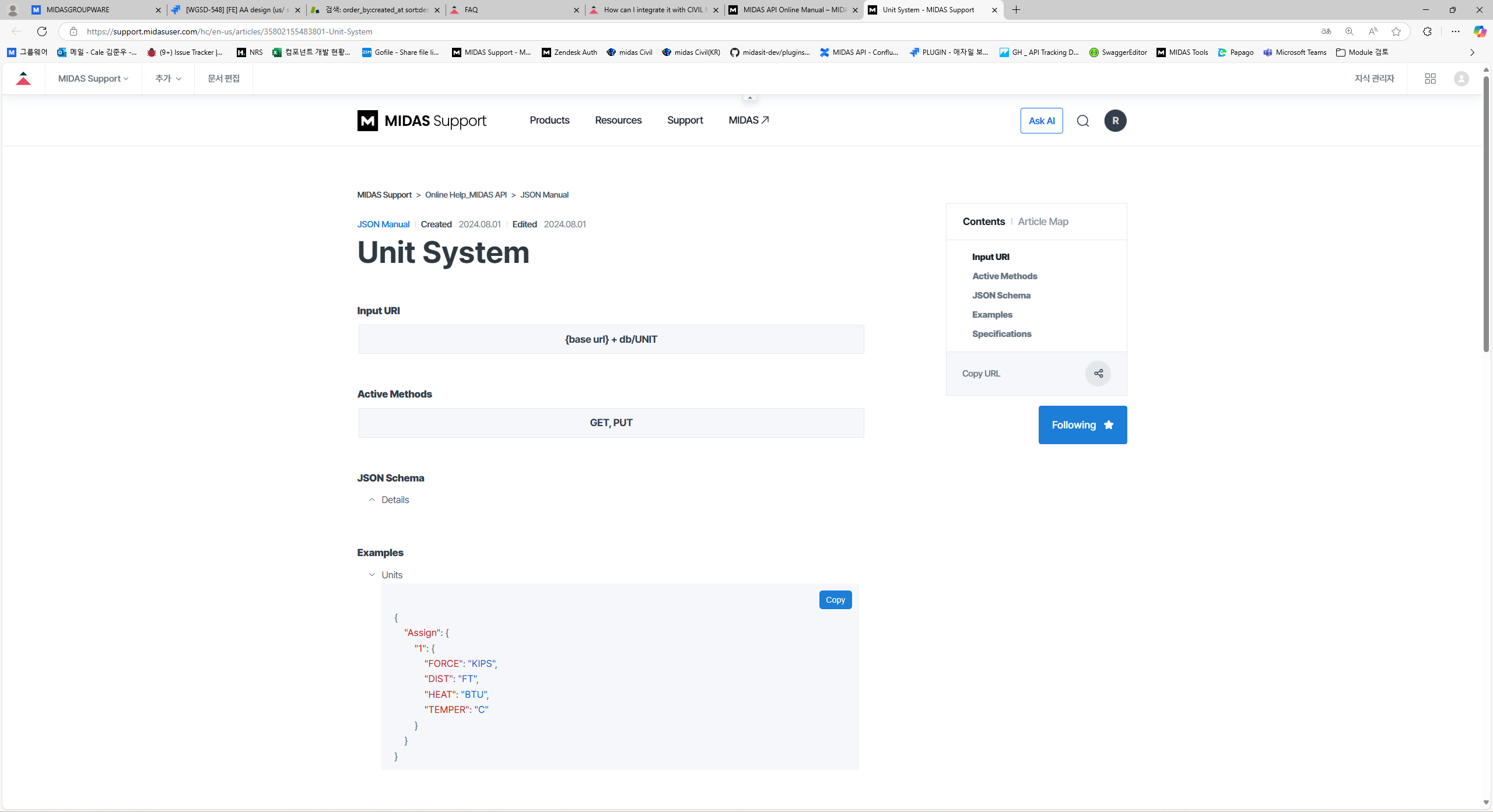Jump to JSON Schema in contents
This screenshot has width=1493, height=812.
pos(1001,296)
